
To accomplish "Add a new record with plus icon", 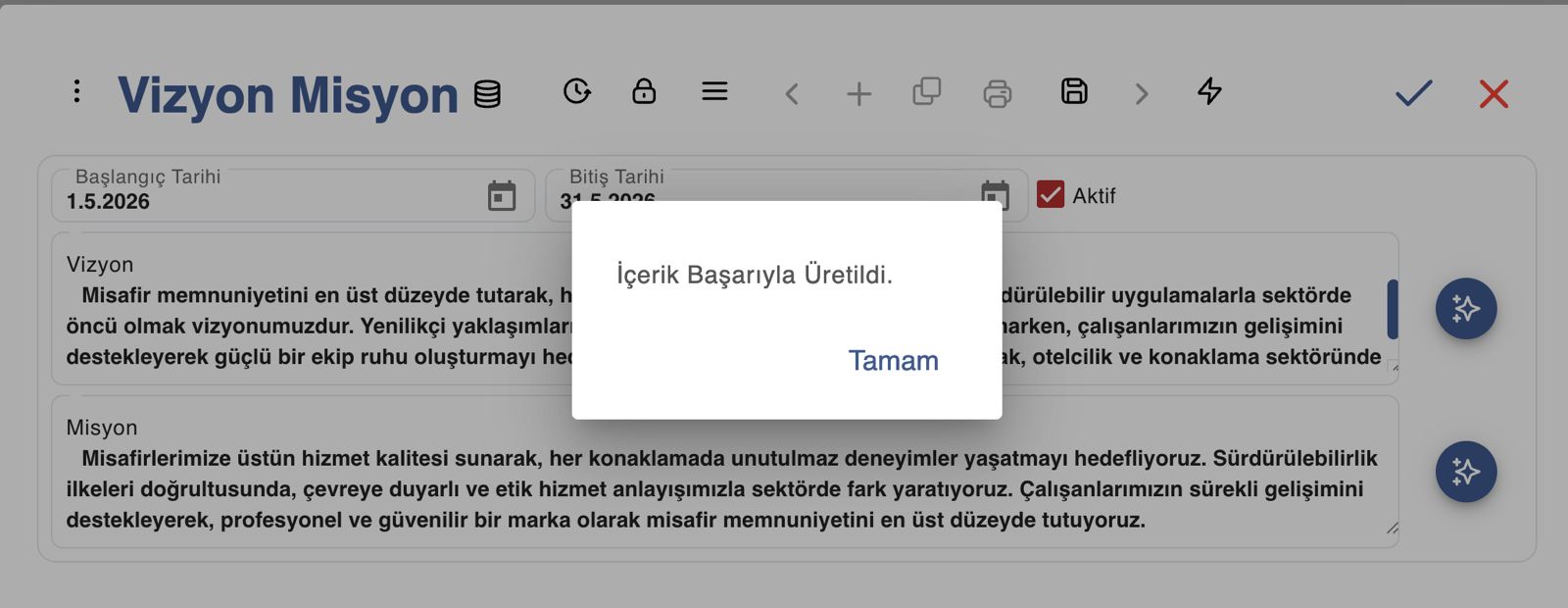I will tap(858, 94).
